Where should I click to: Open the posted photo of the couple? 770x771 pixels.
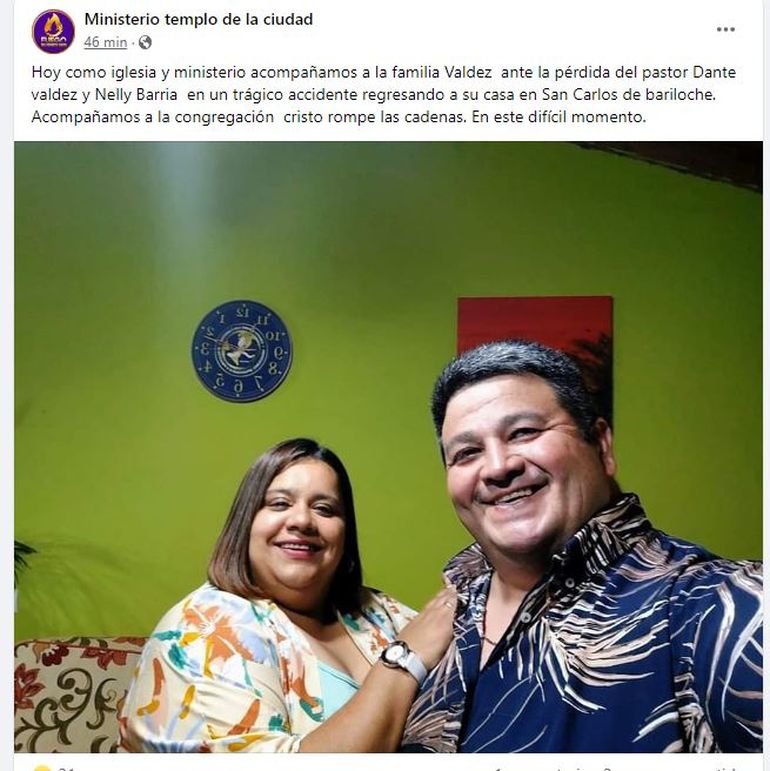click(388, 447)
